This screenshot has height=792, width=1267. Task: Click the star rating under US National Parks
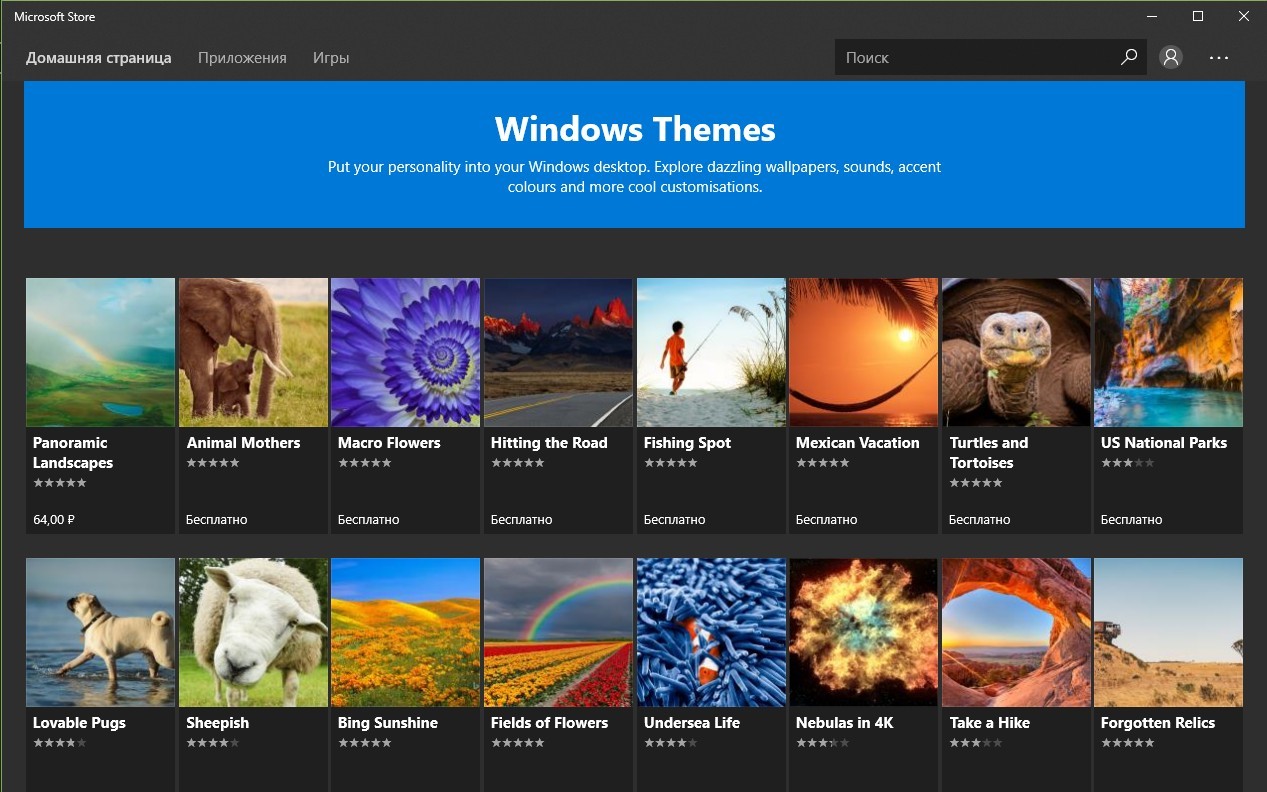tap(1128, 463)
